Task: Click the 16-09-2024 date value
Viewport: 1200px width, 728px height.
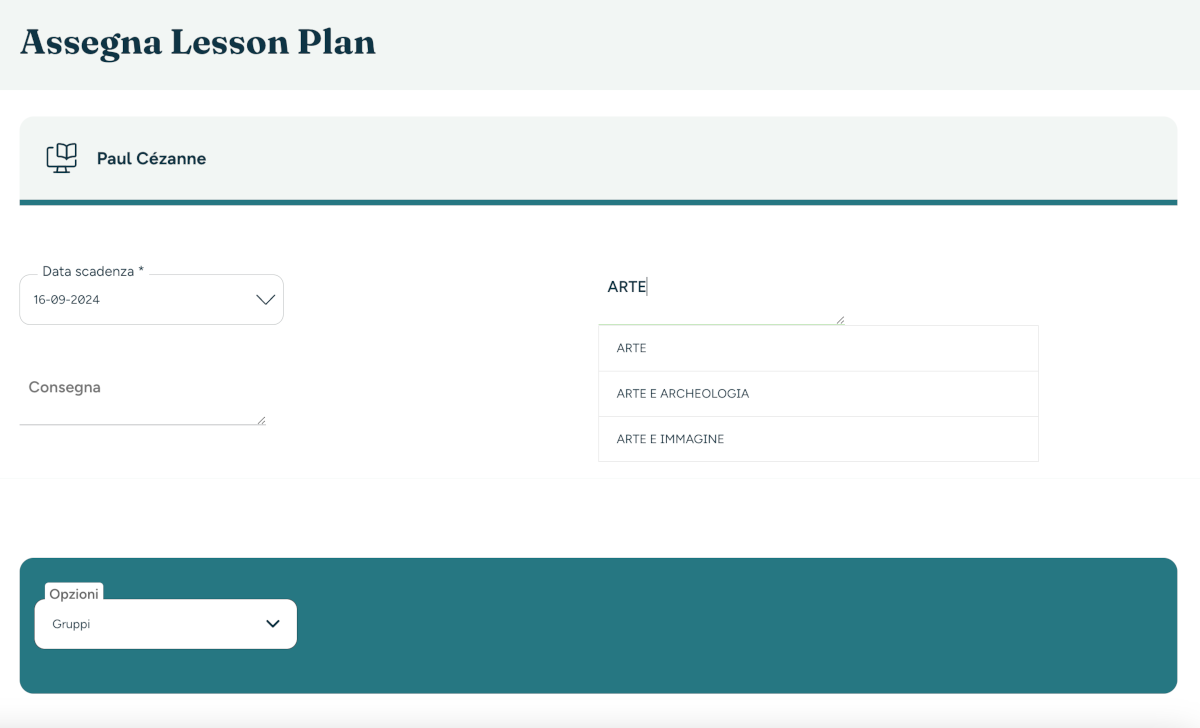Action: 67,300
